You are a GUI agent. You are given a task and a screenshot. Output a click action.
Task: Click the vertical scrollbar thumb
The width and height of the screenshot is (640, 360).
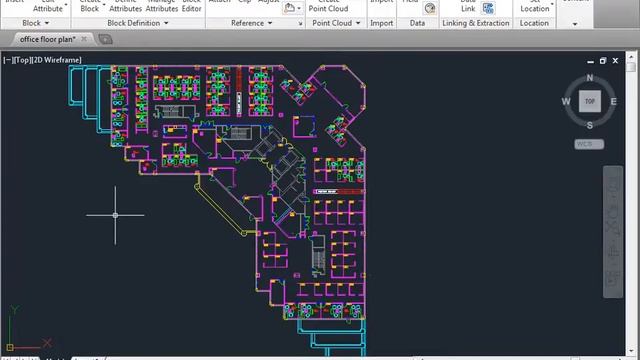[631, 66]
